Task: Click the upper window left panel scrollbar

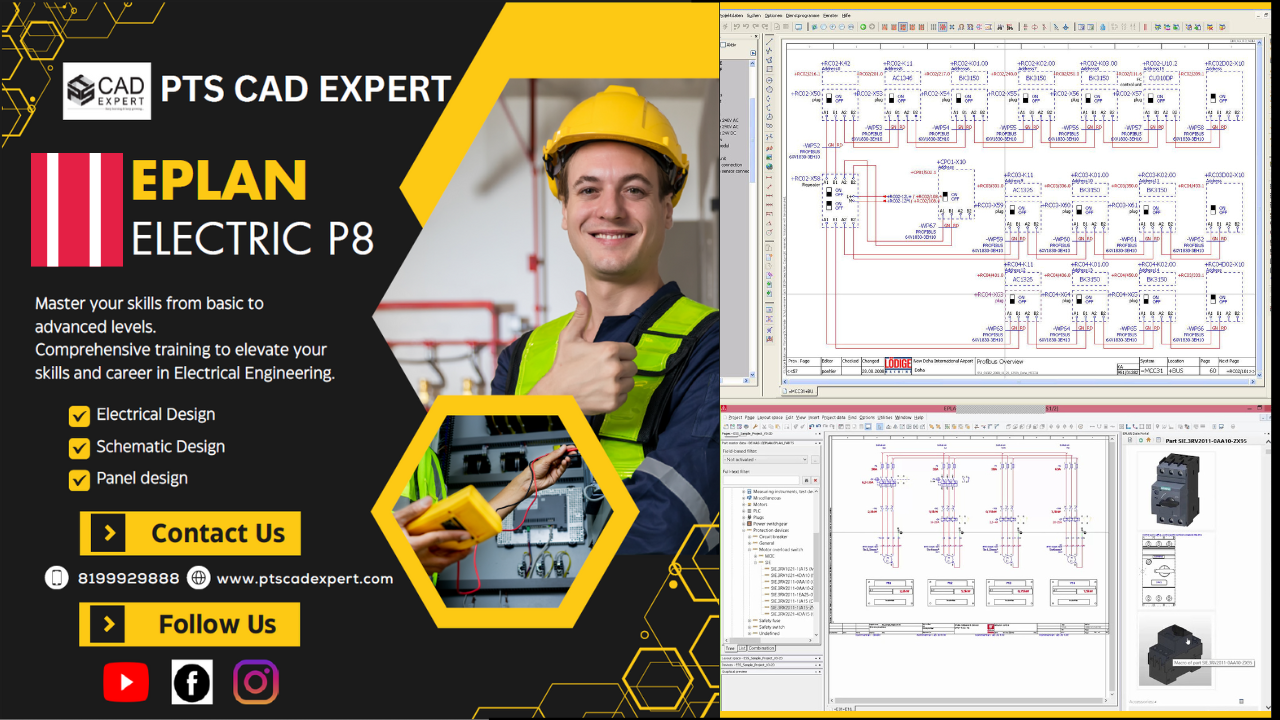Action: [x=752, y=140]
